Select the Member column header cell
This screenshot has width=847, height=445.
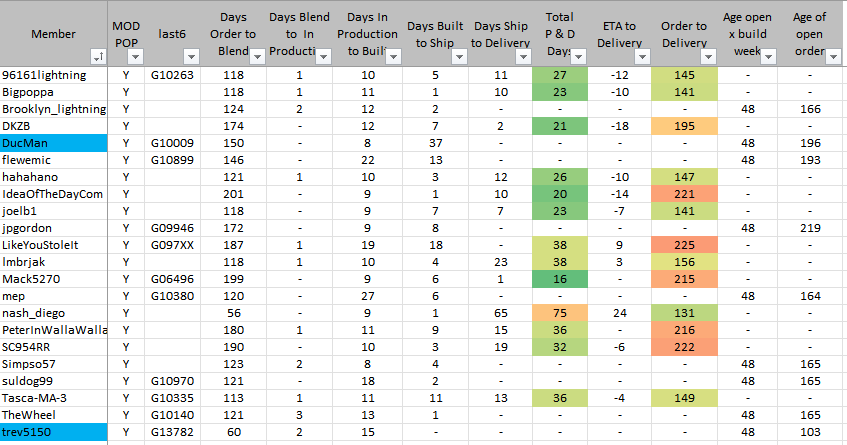pos(52,34)
